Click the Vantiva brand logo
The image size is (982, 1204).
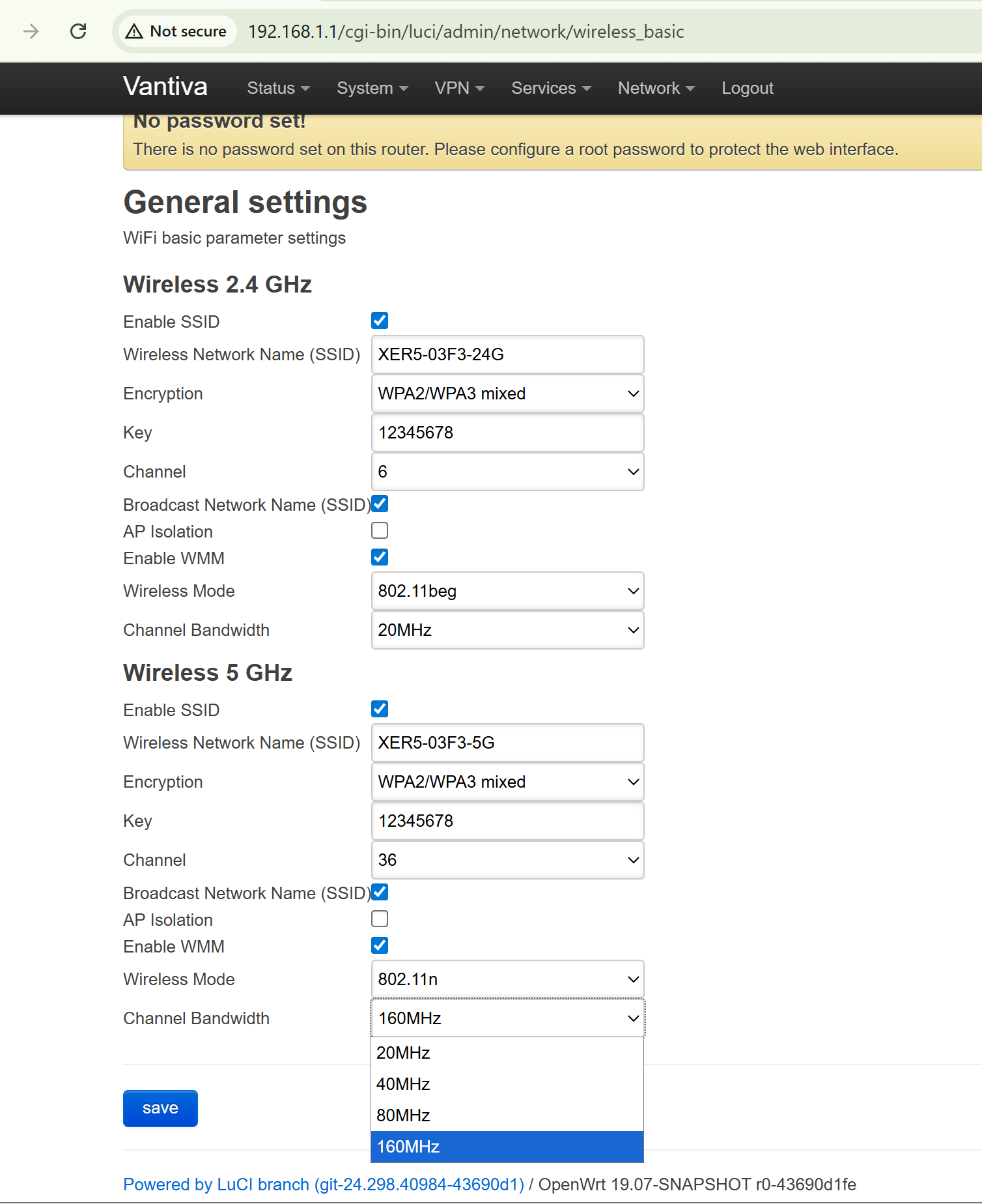[x=165, y=87]
